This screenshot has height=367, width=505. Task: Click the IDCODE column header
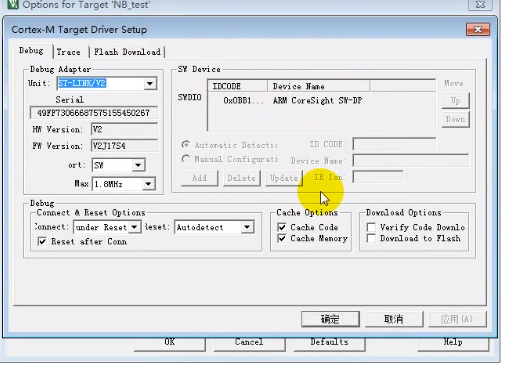[x=238, y=86]
